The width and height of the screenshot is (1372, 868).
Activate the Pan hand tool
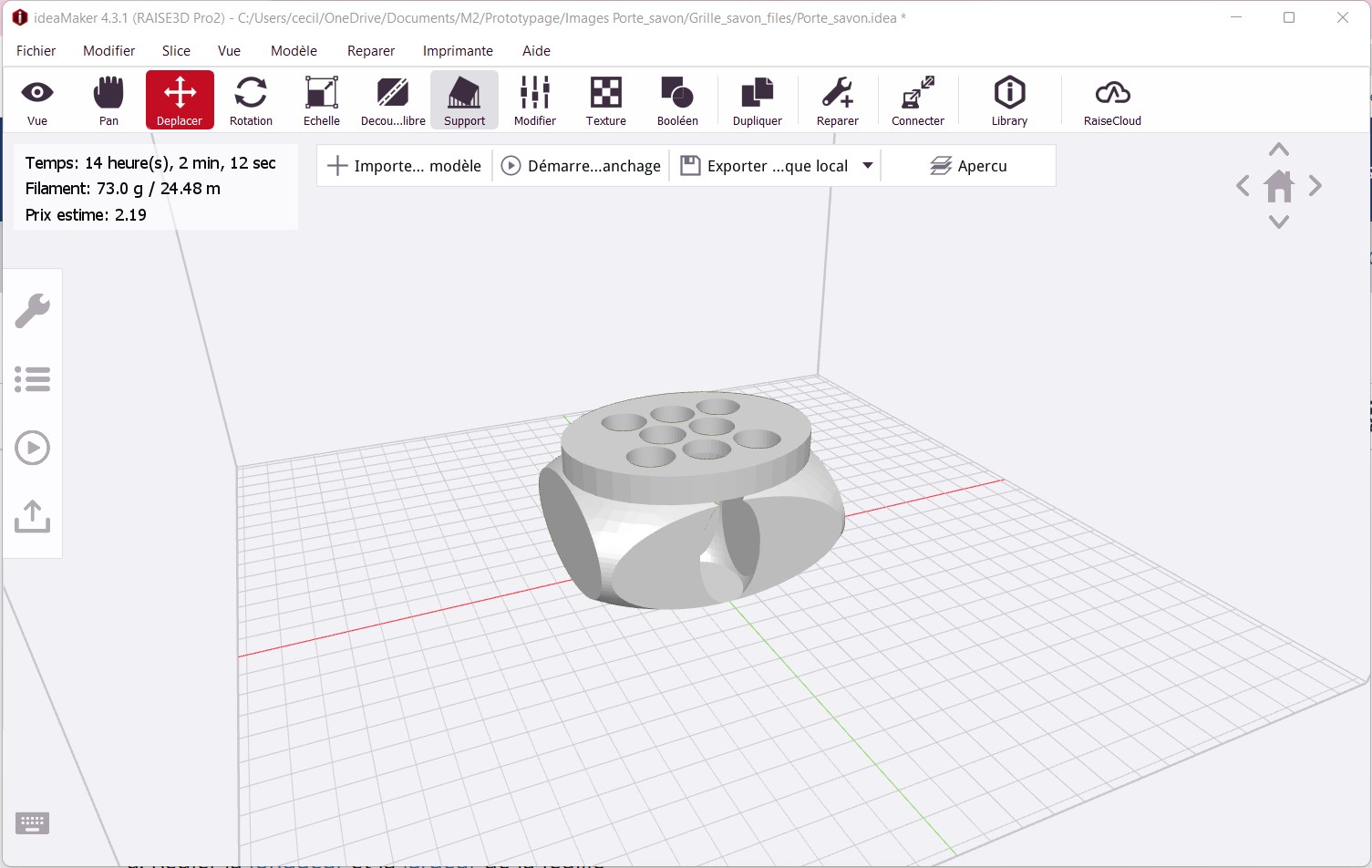pos(108,100)
